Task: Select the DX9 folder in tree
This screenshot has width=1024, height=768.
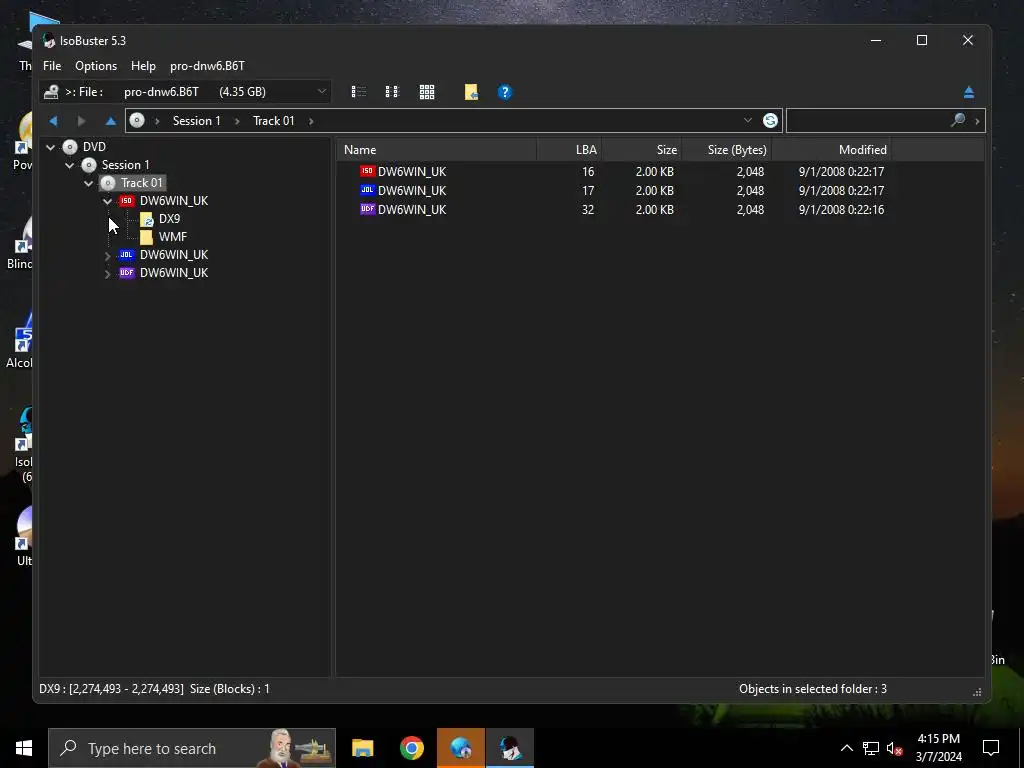Action: (x=169, y=219)
